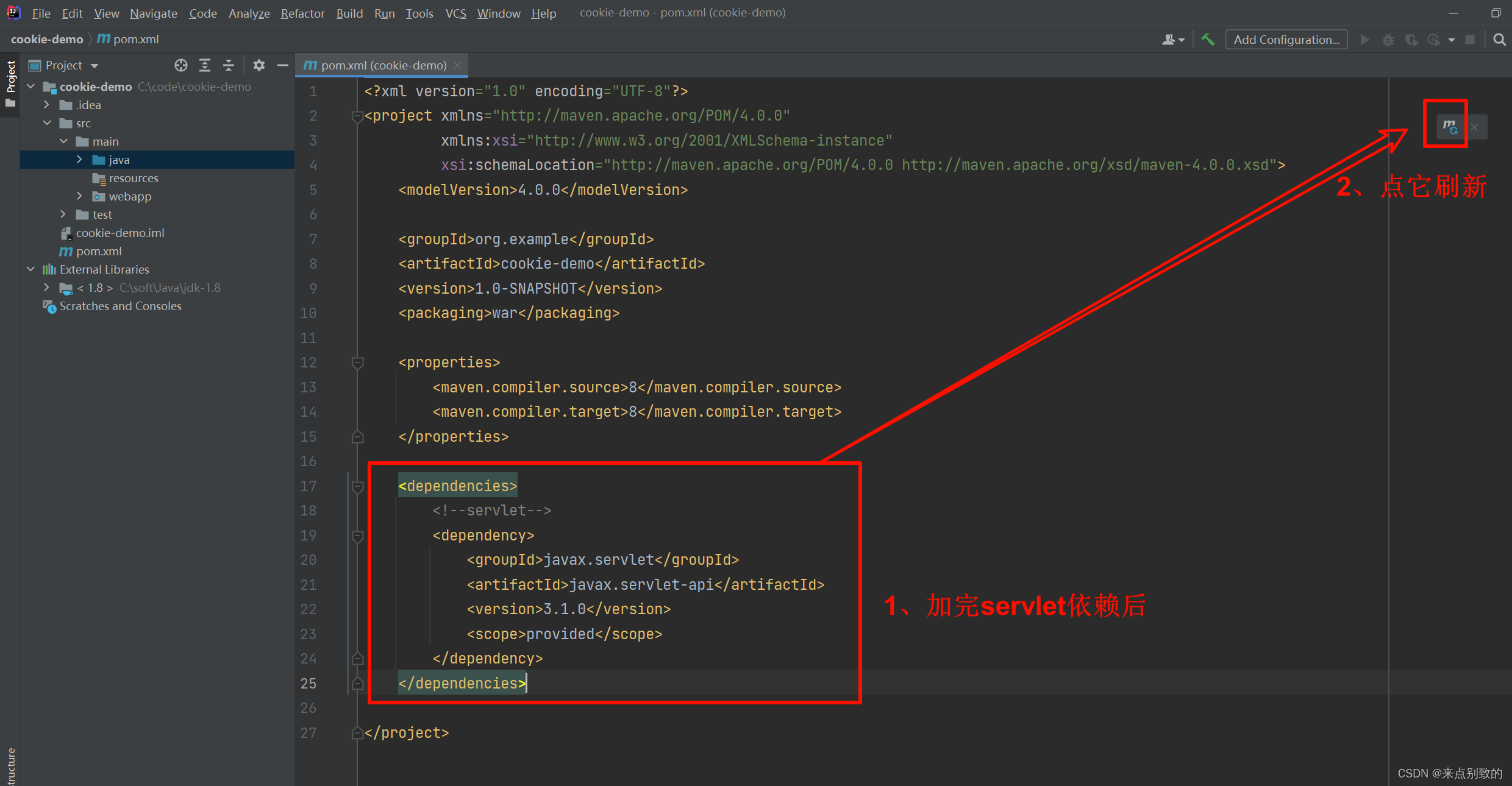Open Project panel settings gear
1512x786 pixels.
[x=259, y=65]
